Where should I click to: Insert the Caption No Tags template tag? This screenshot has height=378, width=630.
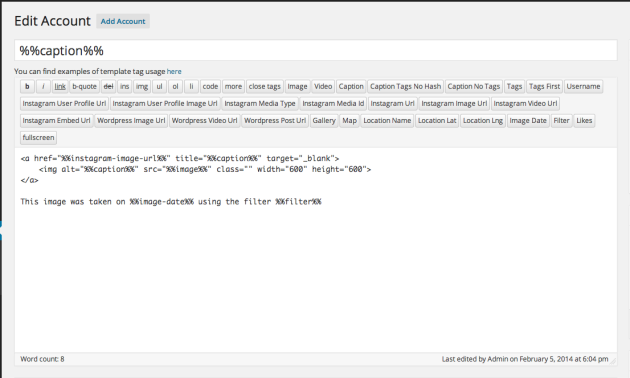[474, 86]
